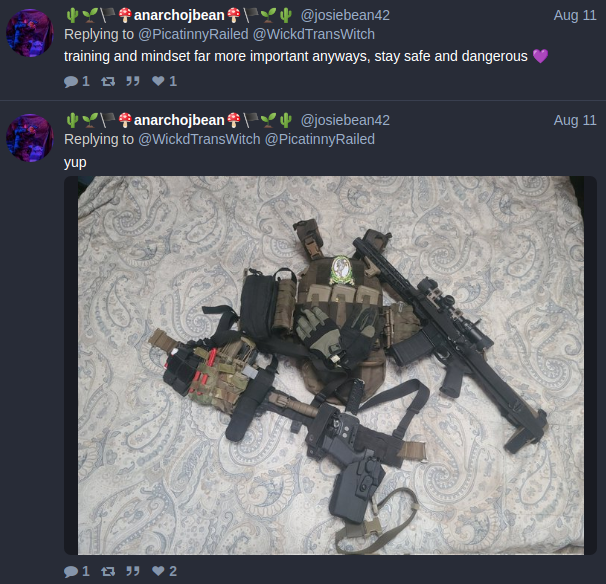Image resolution: width=606 pixels, height=584 pixels.
Task: Open the attached gear photo
Action: 331,365
